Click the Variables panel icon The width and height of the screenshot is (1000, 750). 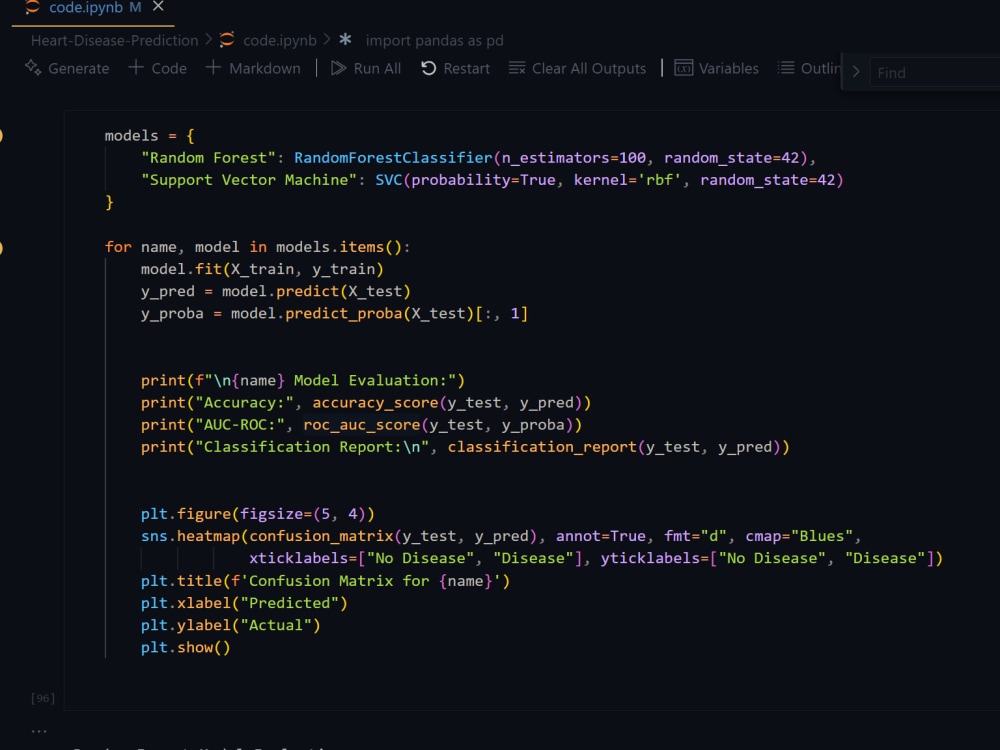[x=684, y=68]
